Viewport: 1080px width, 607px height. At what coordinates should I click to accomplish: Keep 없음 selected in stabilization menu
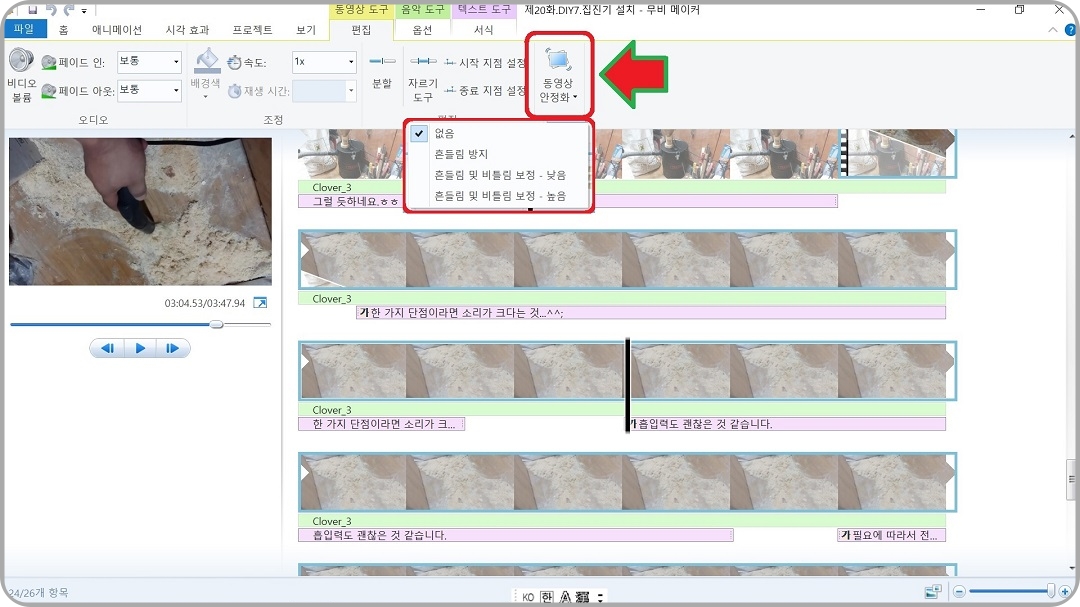[450, 132]
